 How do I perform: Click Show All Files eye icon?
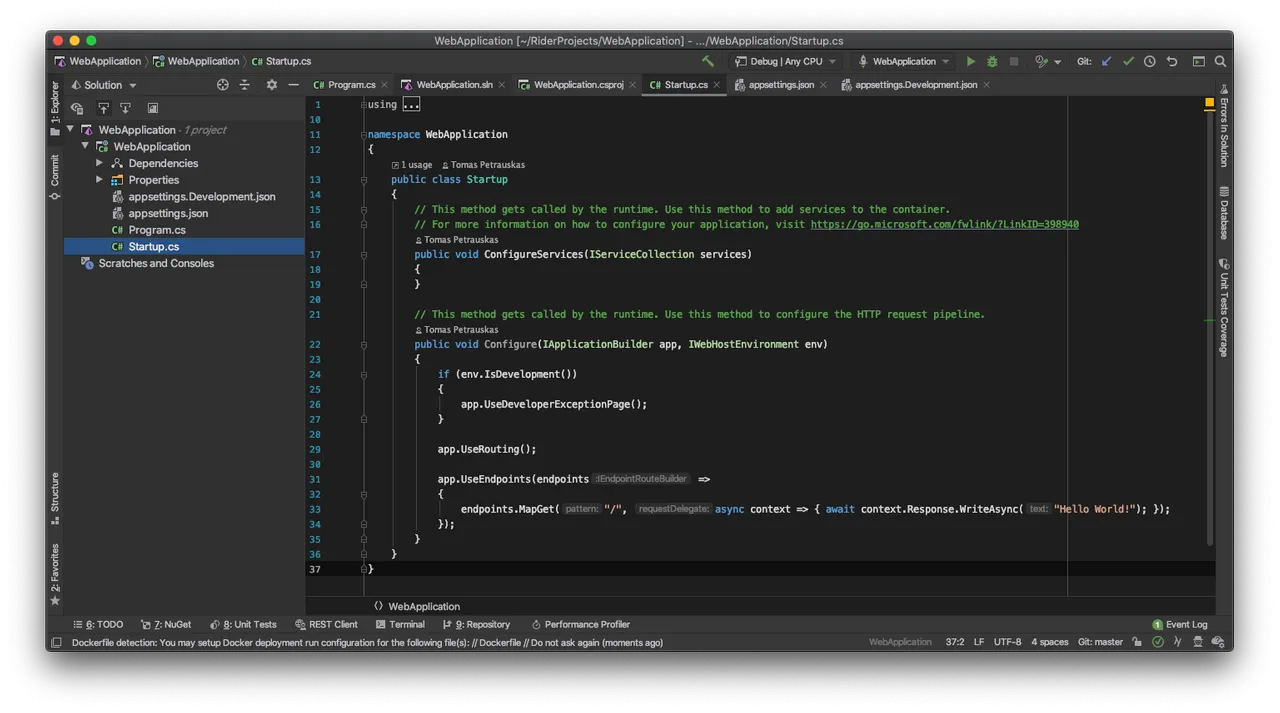pos(77,108)
